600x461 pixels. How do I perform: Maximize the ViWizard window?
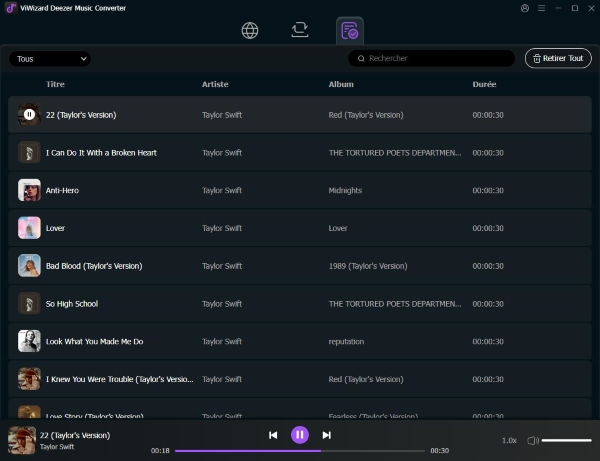coord(575,8)
